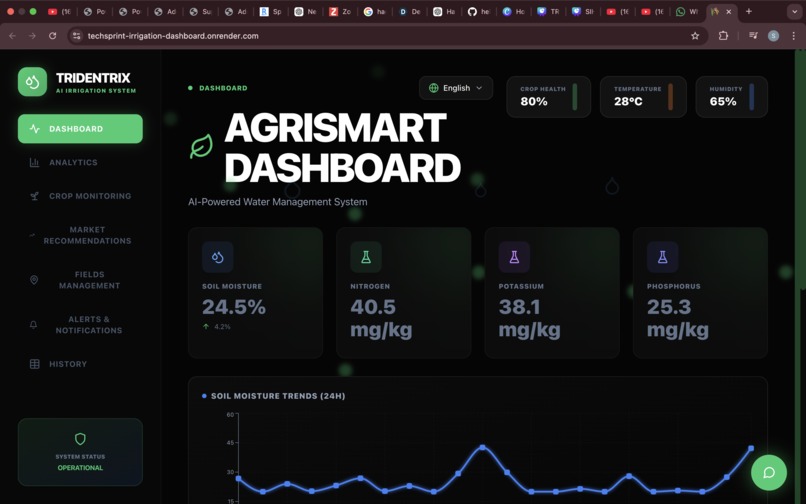This screenshot has height=504, width=806.
Task: Switch to the 'SIH' tab
Action: click(x=582, y=11)
